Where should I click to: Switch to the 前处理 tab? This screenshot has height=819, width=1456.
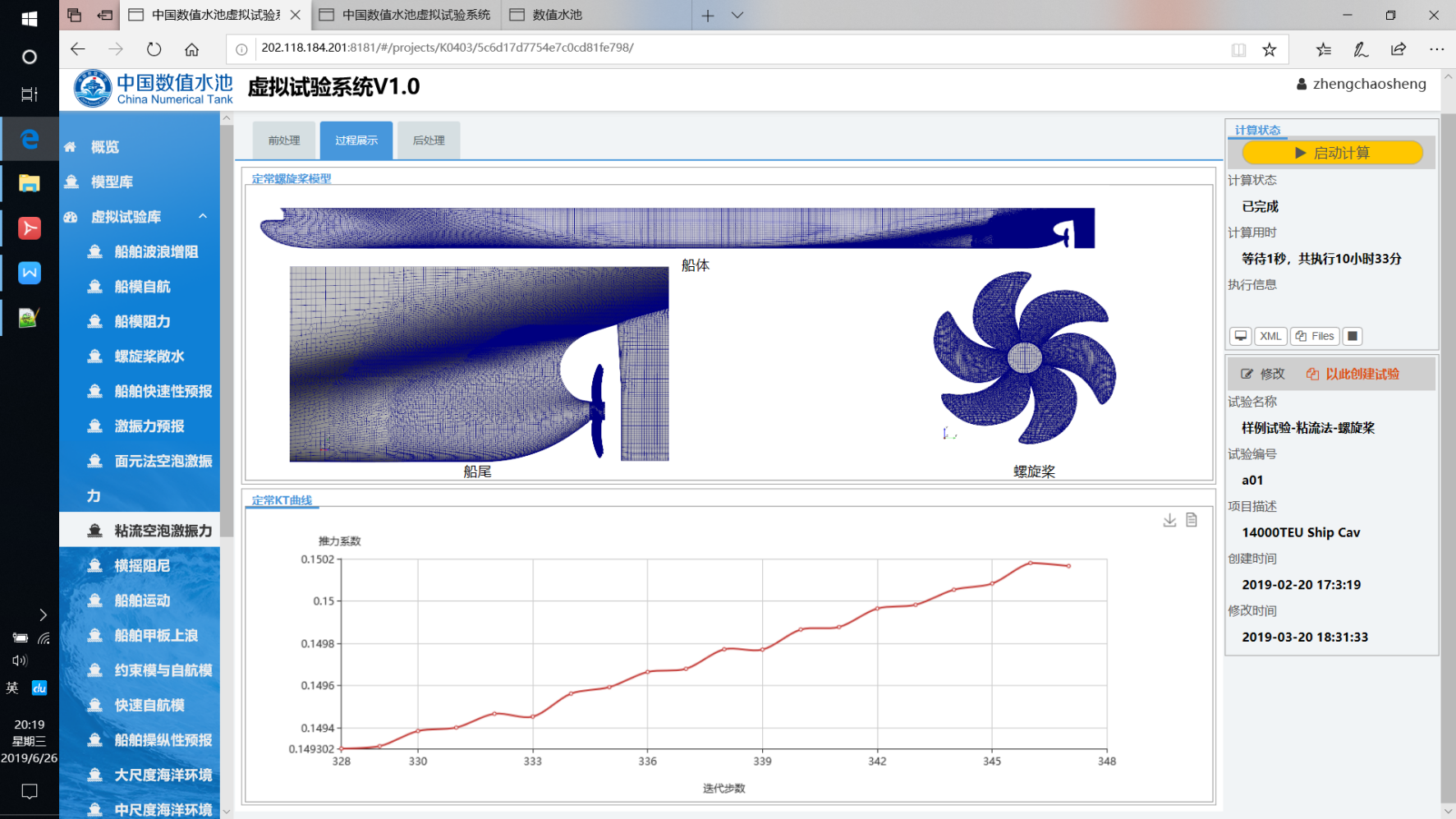point(283,140)
